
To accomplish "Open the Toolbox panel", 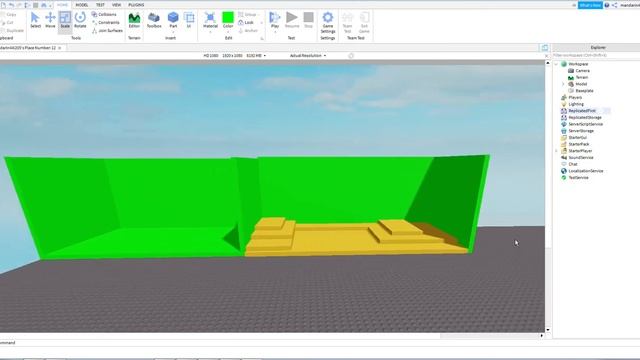I will (x=154, y=20).
